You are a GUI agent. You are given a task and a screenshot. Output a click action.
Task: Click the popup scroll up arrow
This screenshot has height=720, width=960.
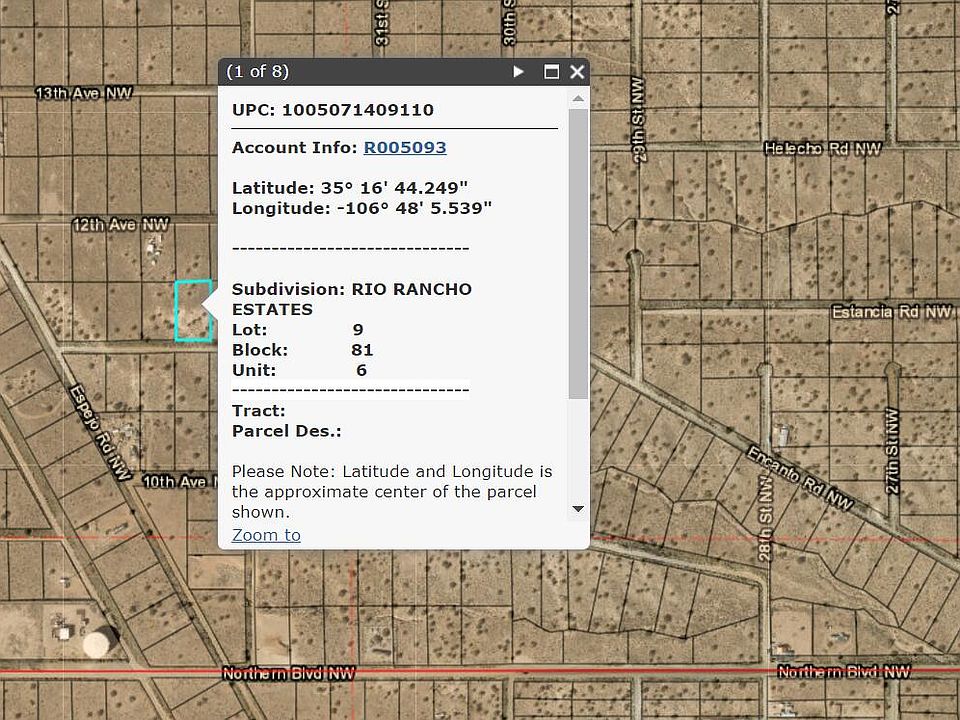(x=578, y=98)
